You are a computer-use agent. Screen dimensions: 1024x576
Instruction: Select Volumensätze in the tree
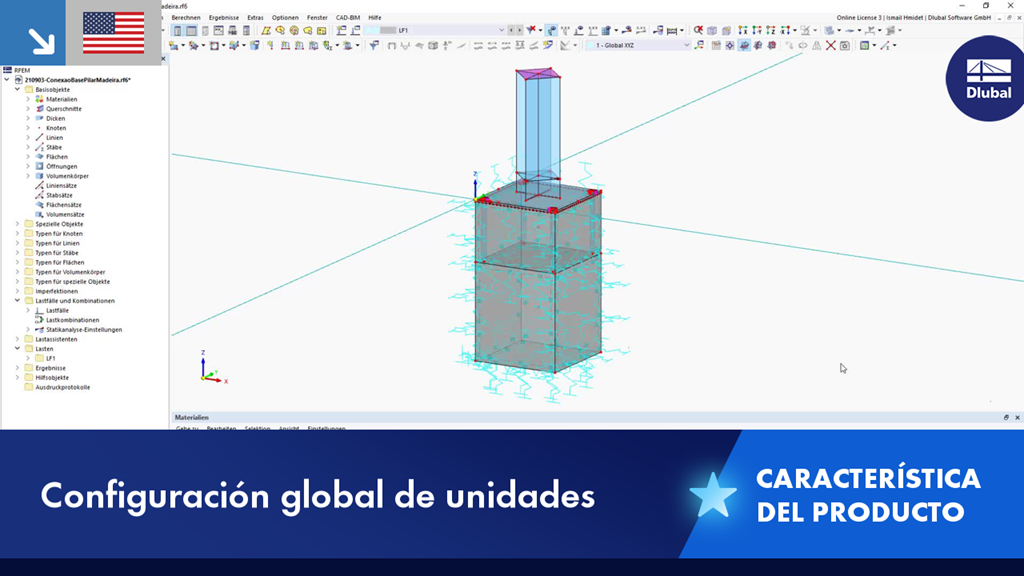[x=65, y=214]
